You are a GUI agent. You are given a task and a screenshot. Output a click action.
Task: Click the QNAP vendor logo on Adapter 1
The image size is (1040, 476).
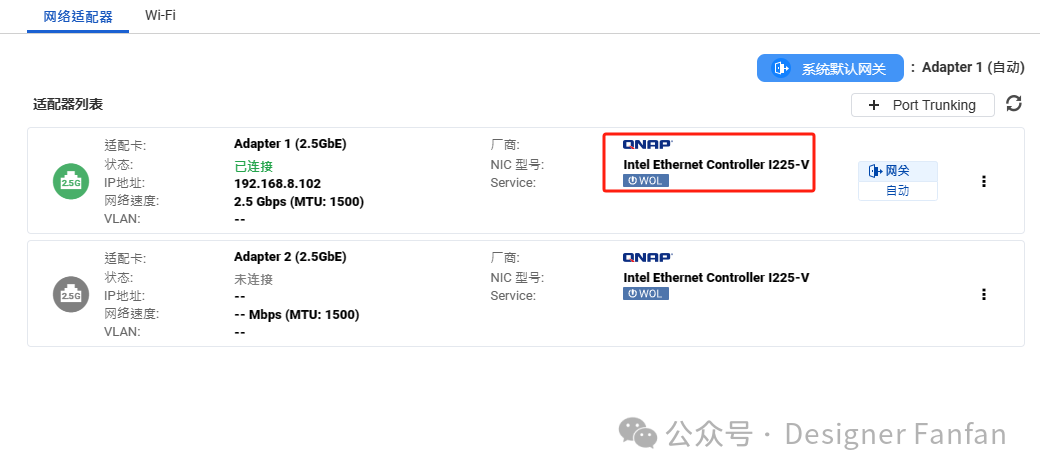tap(648, 144)
